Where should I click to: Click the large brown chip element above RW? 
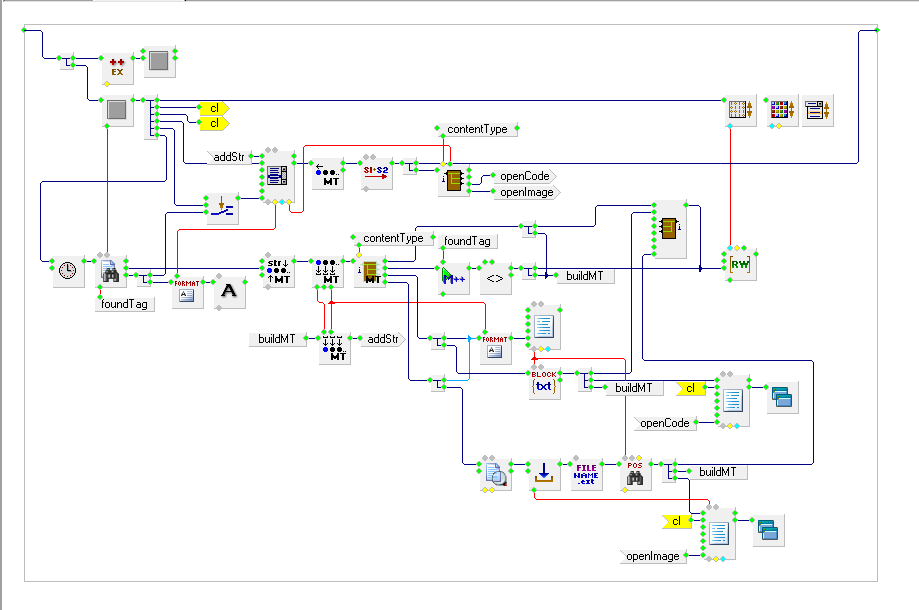pos(669,230)
